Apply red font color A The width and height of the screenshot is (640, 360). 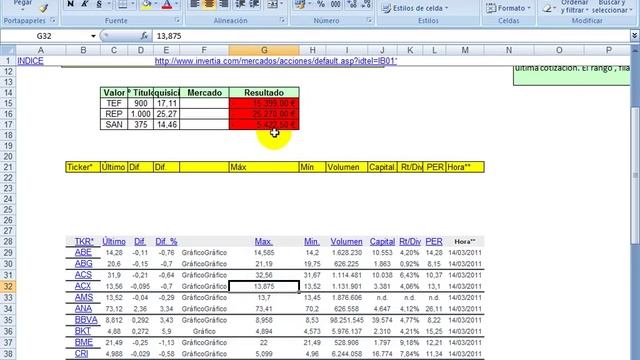pos(167,4)
